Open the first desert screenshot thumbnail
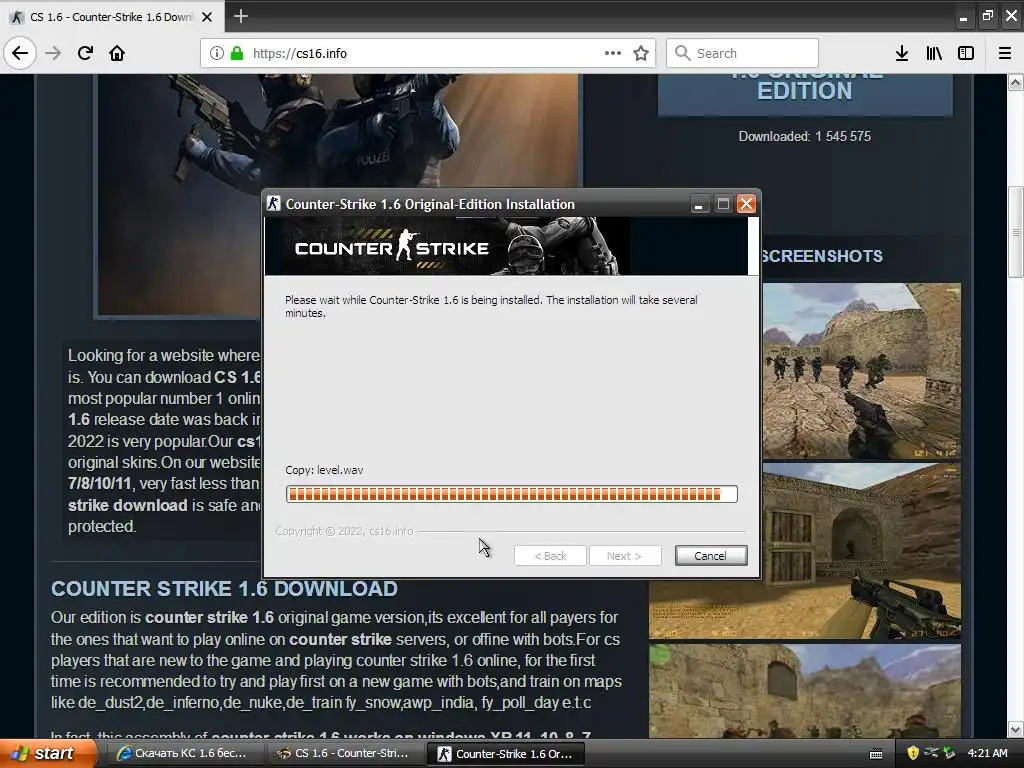The width and height of the screenshot is (1024, 768). click(861, 371)
